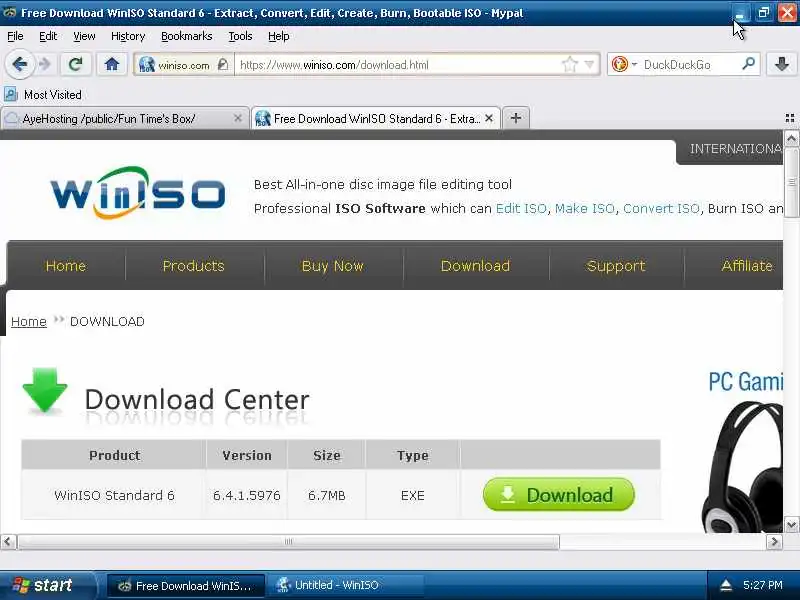Click the address bar URL field

pos(398,65)
